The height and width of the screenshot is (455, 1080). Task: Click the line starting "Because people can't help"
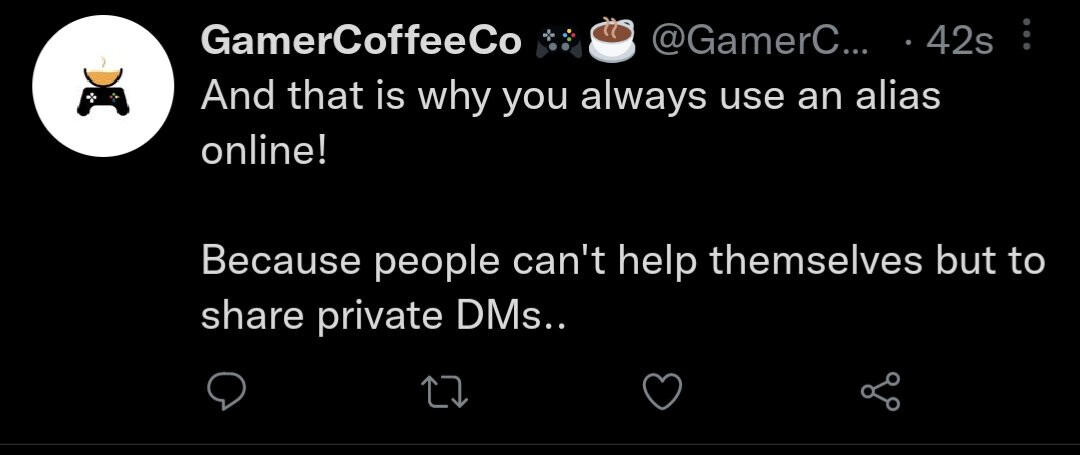[x=622, y=261]
